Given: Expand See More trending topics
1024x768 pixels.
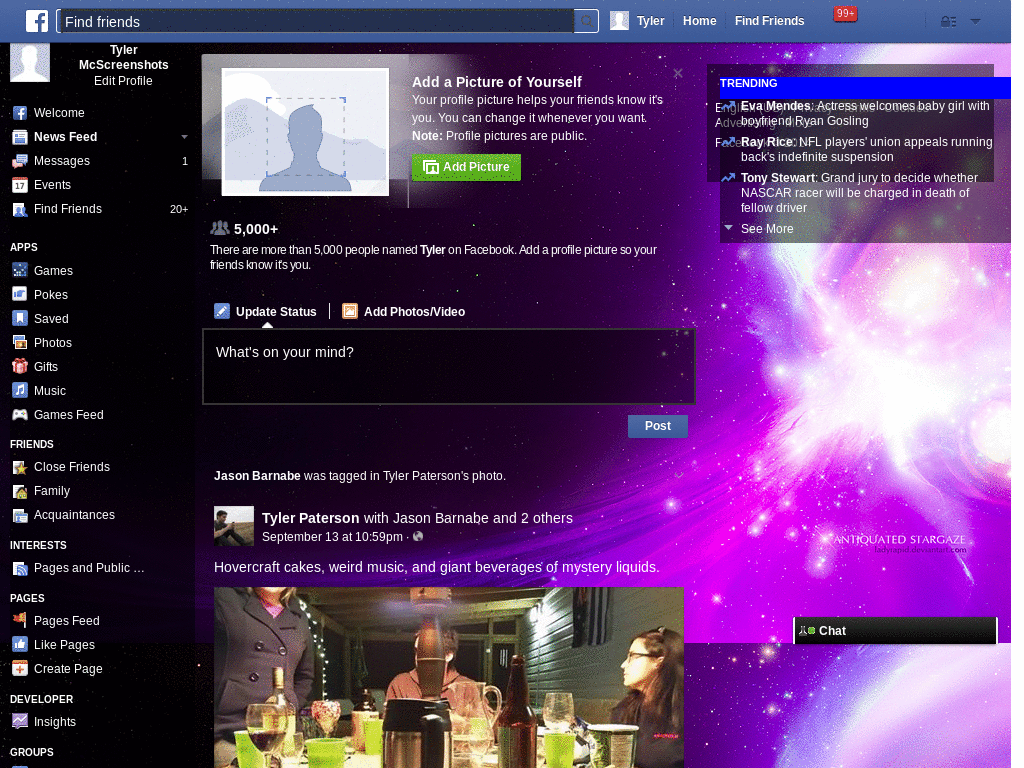Looking at the screenshot, I should tap(767, 229).
